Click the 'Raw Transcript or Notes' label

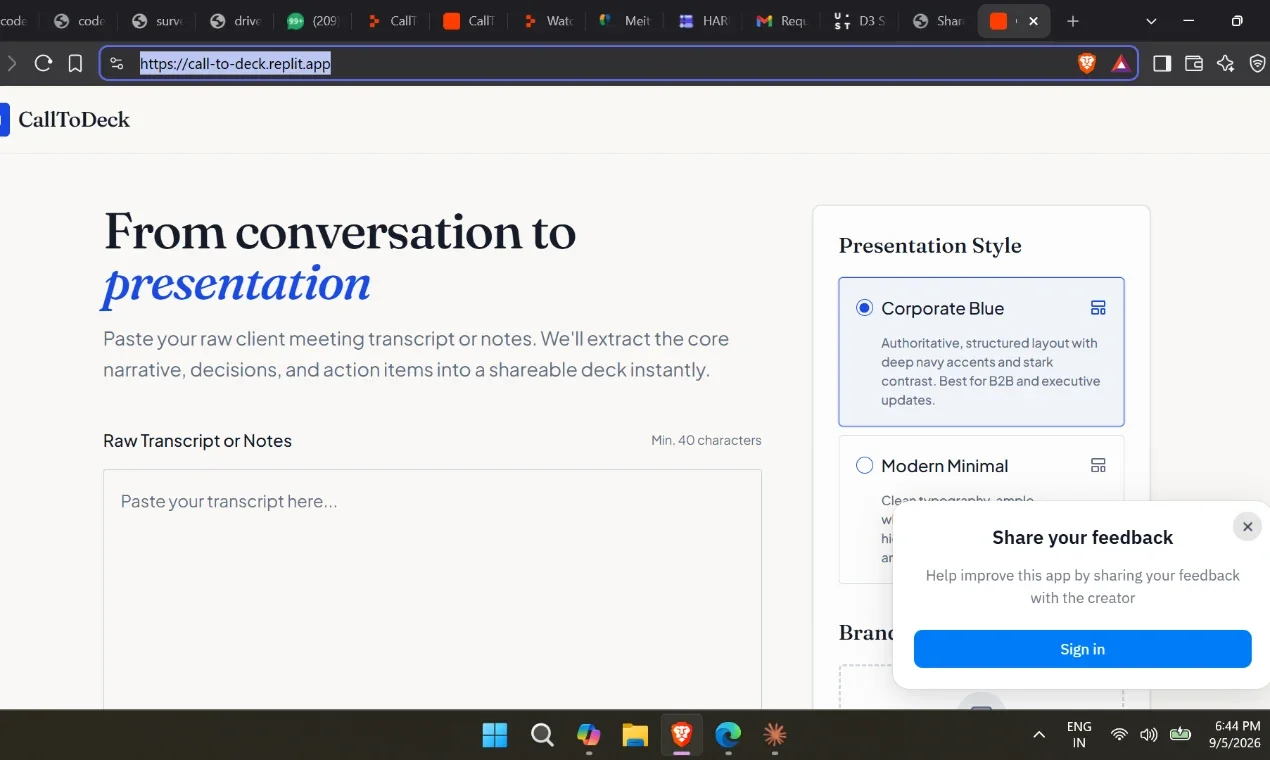(x=197, y=441)
